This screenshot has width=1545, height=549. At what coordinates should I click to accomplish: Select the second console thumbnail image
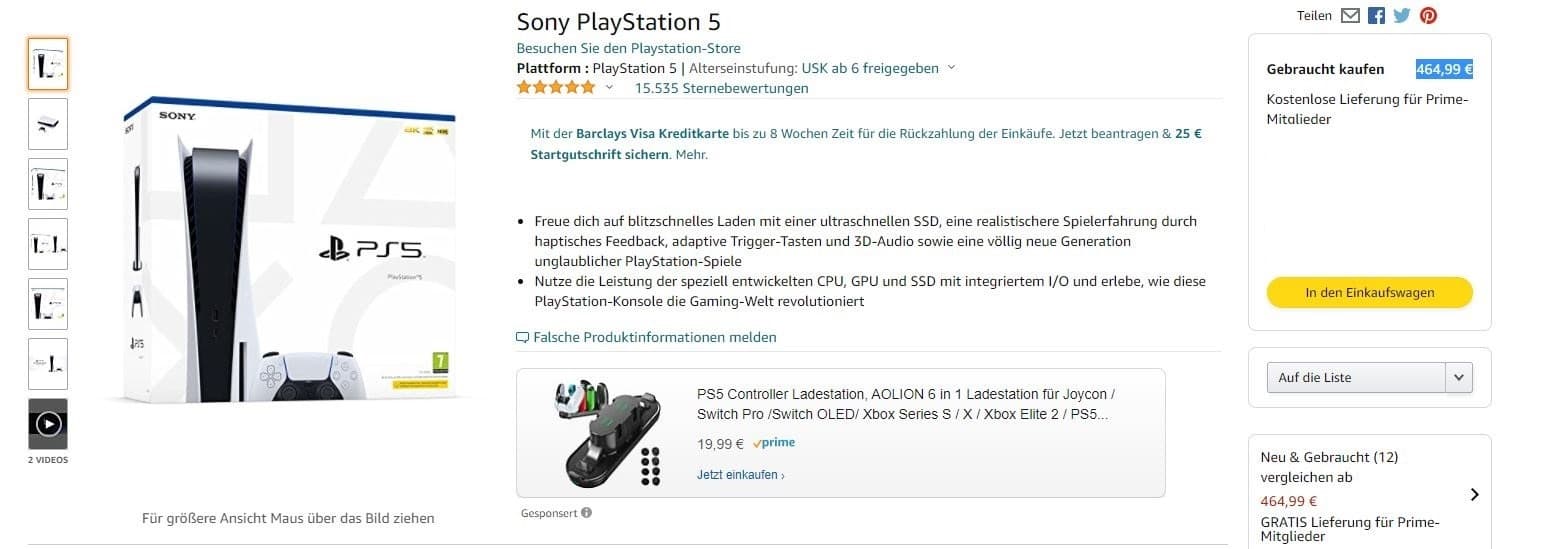coord(48,124)
